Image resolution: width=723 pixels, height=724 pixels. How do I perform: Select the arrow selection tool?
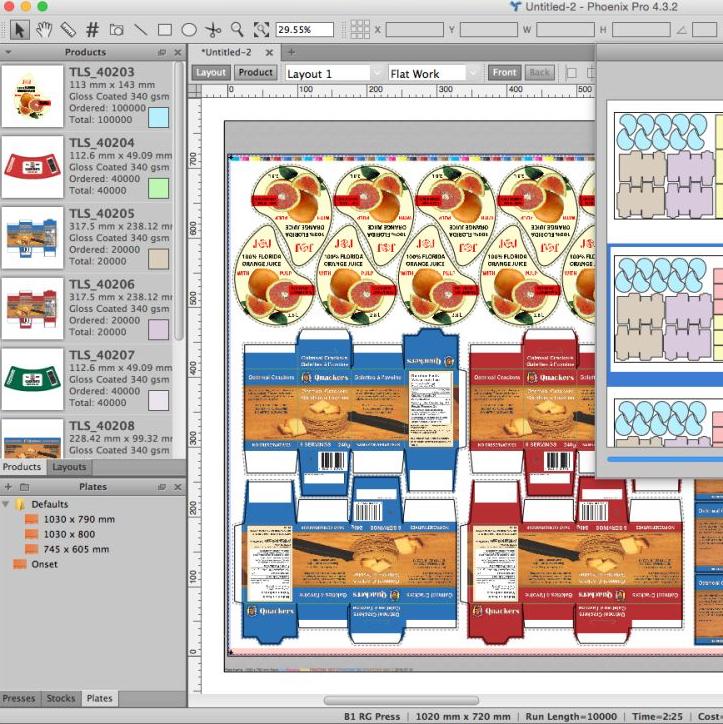(x=20, y=30)
